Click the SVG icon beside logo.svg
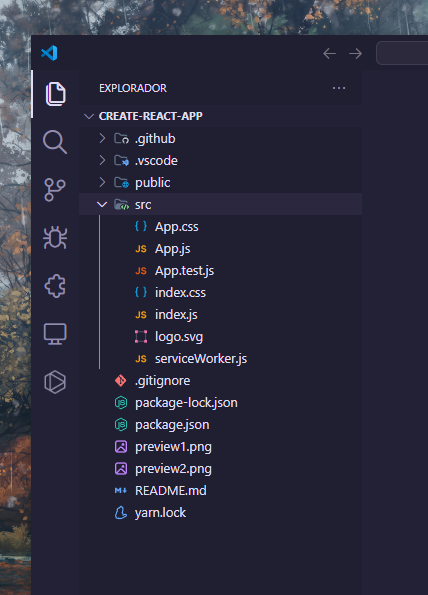This screenshot has height=595, width=428. 141,337
